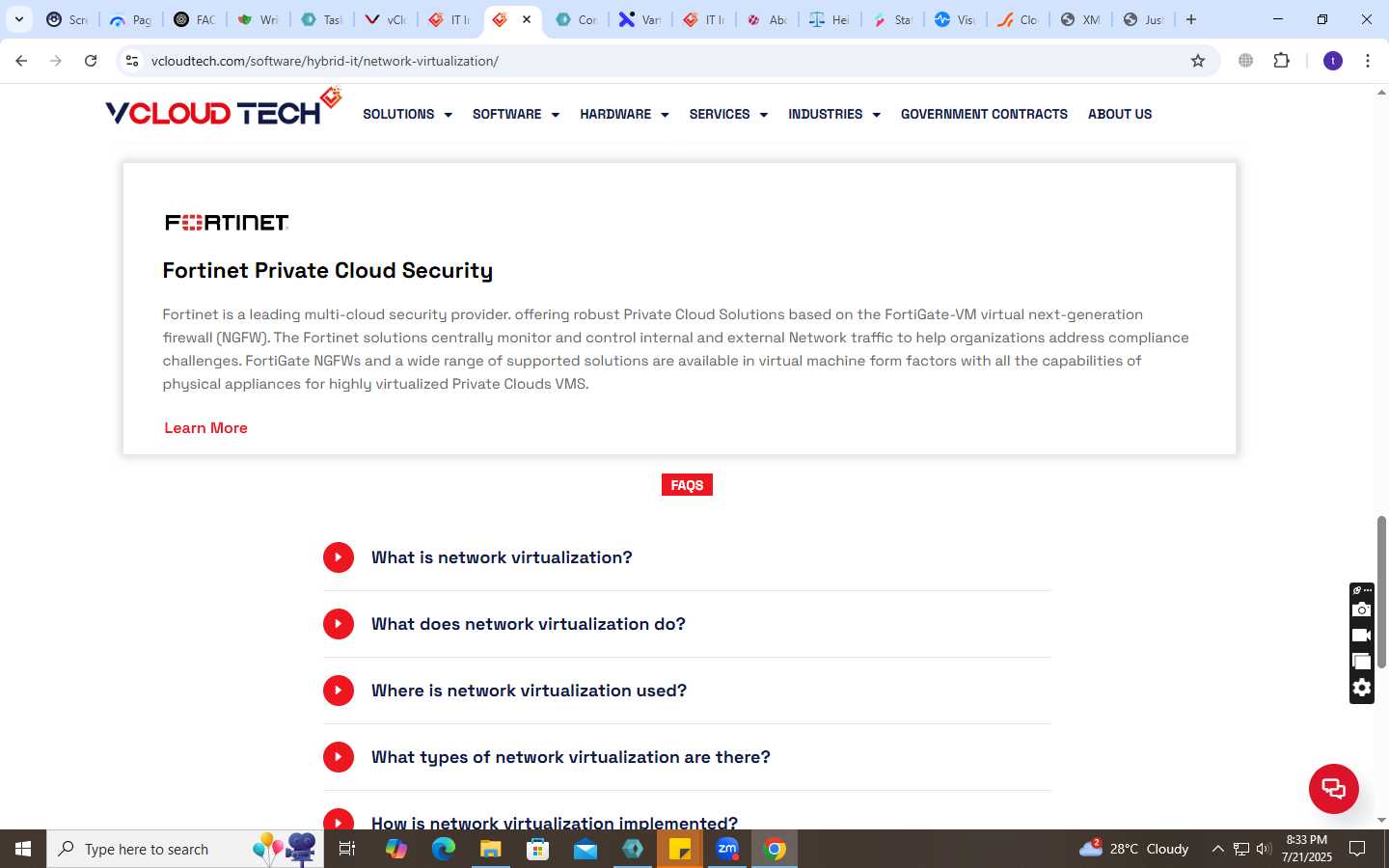Open Chrome extensions puzzle icon
This screenshot has width=1389, height=868.
pos(1281,61)
